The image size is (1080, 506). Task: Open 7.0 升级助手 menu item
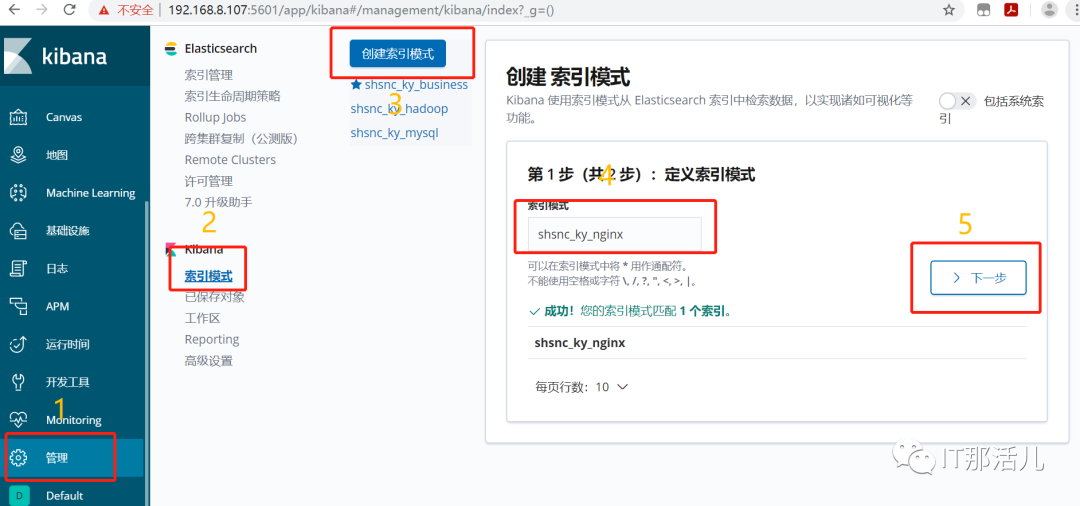point(218,202)
